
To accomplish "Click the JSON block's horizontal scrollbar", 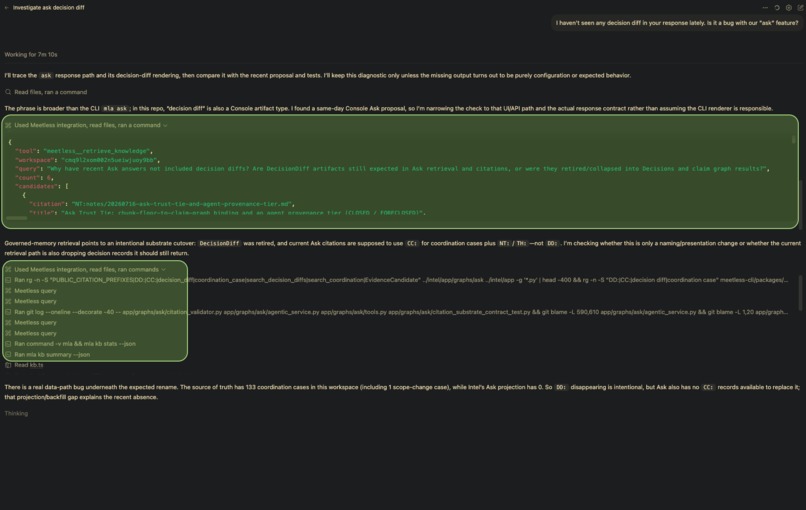I will tap(16, 218).
